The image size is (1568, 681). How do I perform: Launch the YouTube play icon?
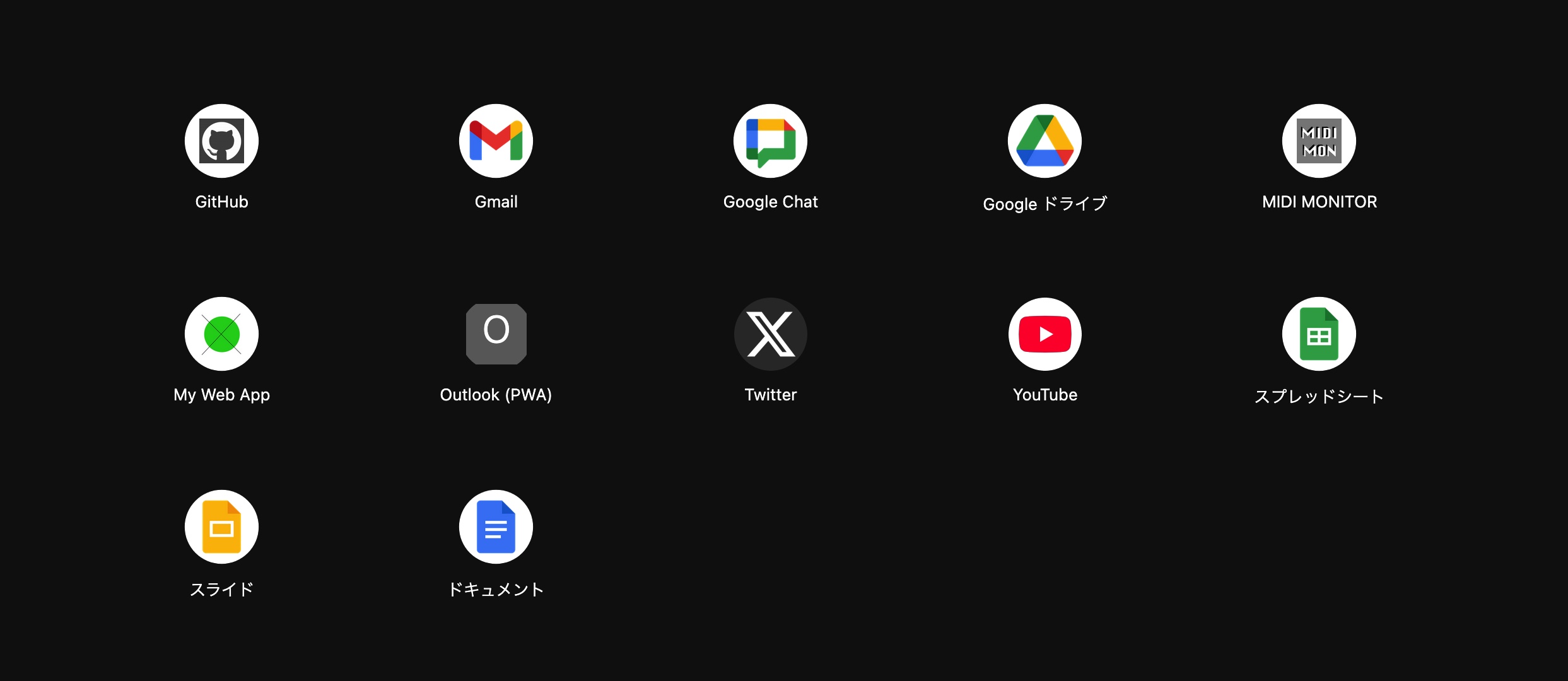point(1044,334)
